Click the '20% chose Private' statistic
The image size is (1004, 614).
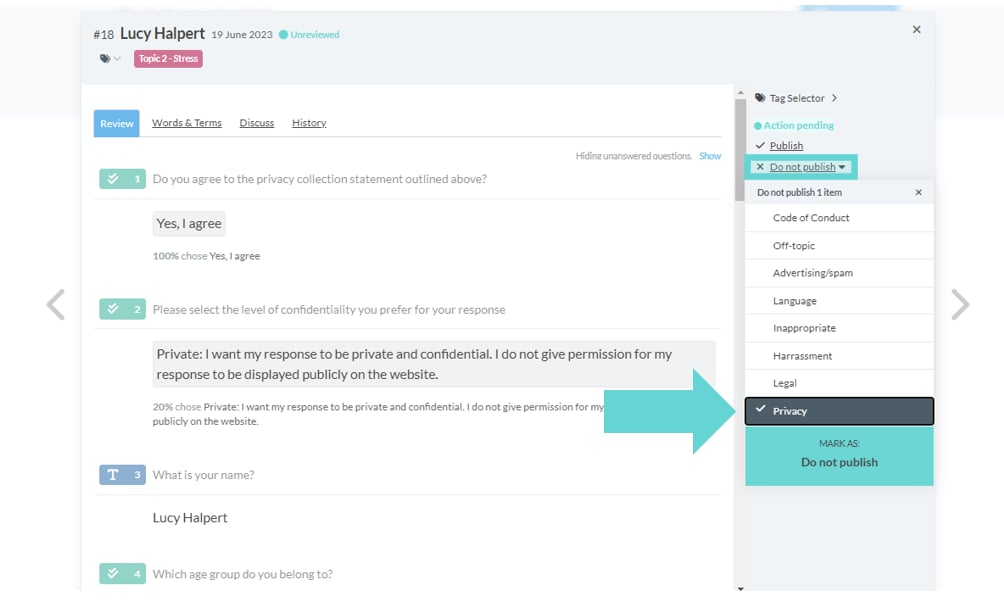pos(378,414)
